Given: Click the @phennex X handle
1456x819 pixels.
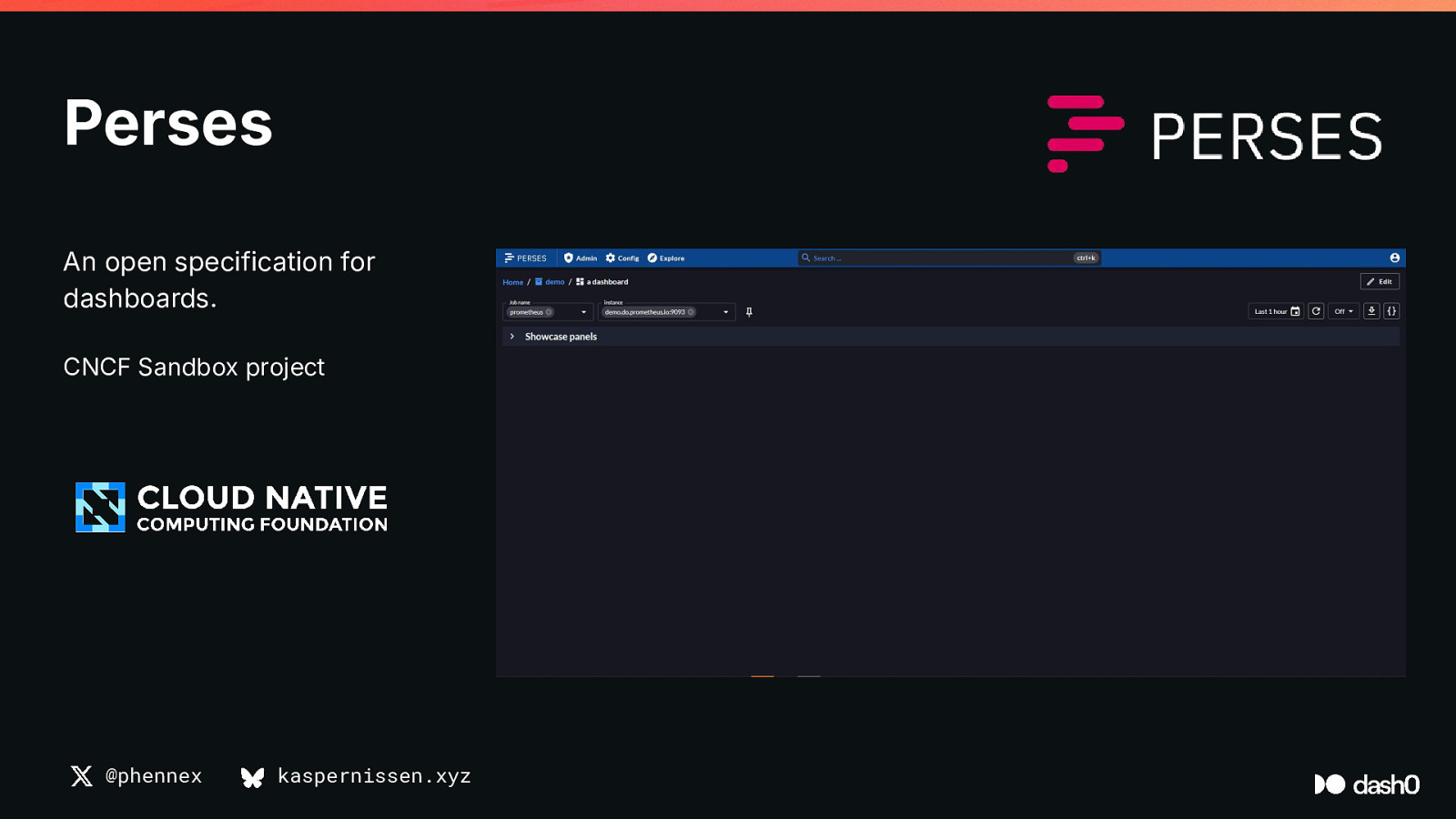Looking at the screenshot, I should [x=154, y=776].
